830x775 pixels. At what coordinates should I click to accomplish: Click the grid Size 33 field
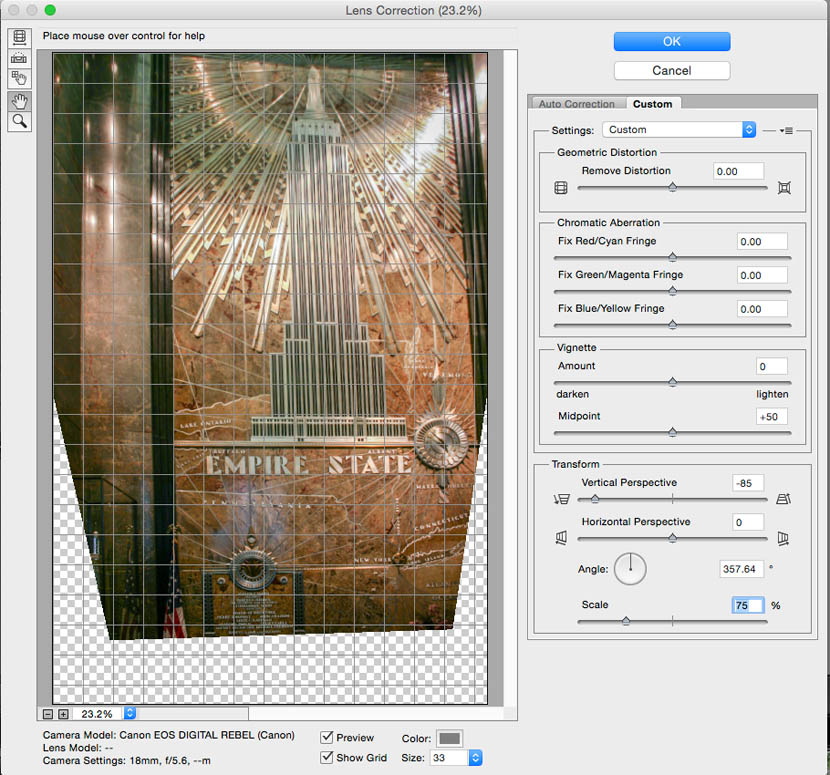tap(449, 758)
